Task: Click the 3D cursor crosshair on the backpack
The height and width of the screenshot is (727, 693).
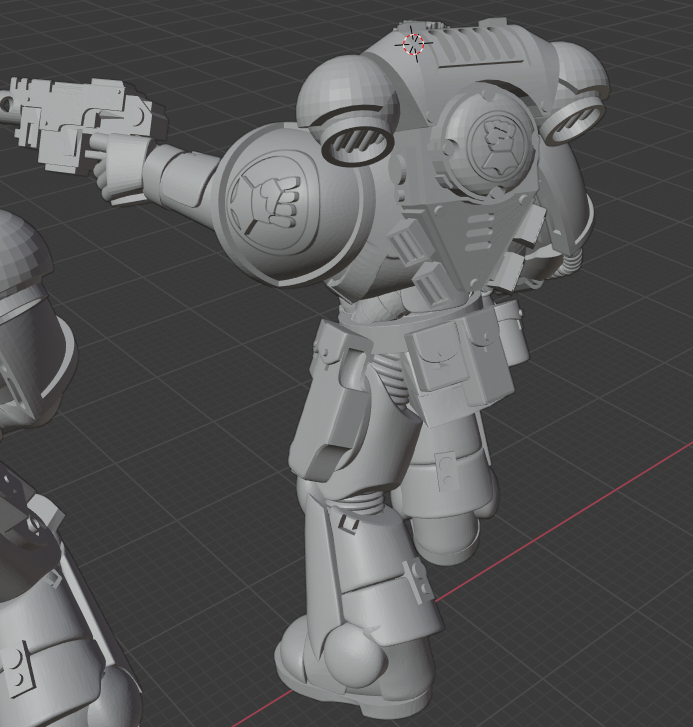Action: [413, 43]
